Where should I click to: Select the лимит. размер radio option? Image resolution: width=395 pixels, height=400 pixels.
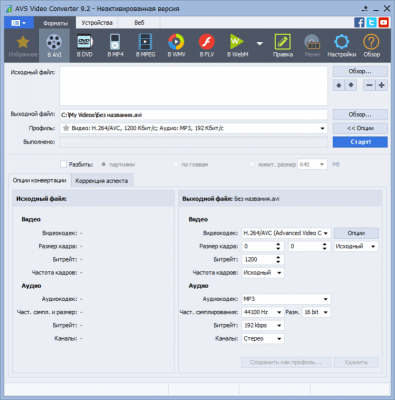click(252, 164)
